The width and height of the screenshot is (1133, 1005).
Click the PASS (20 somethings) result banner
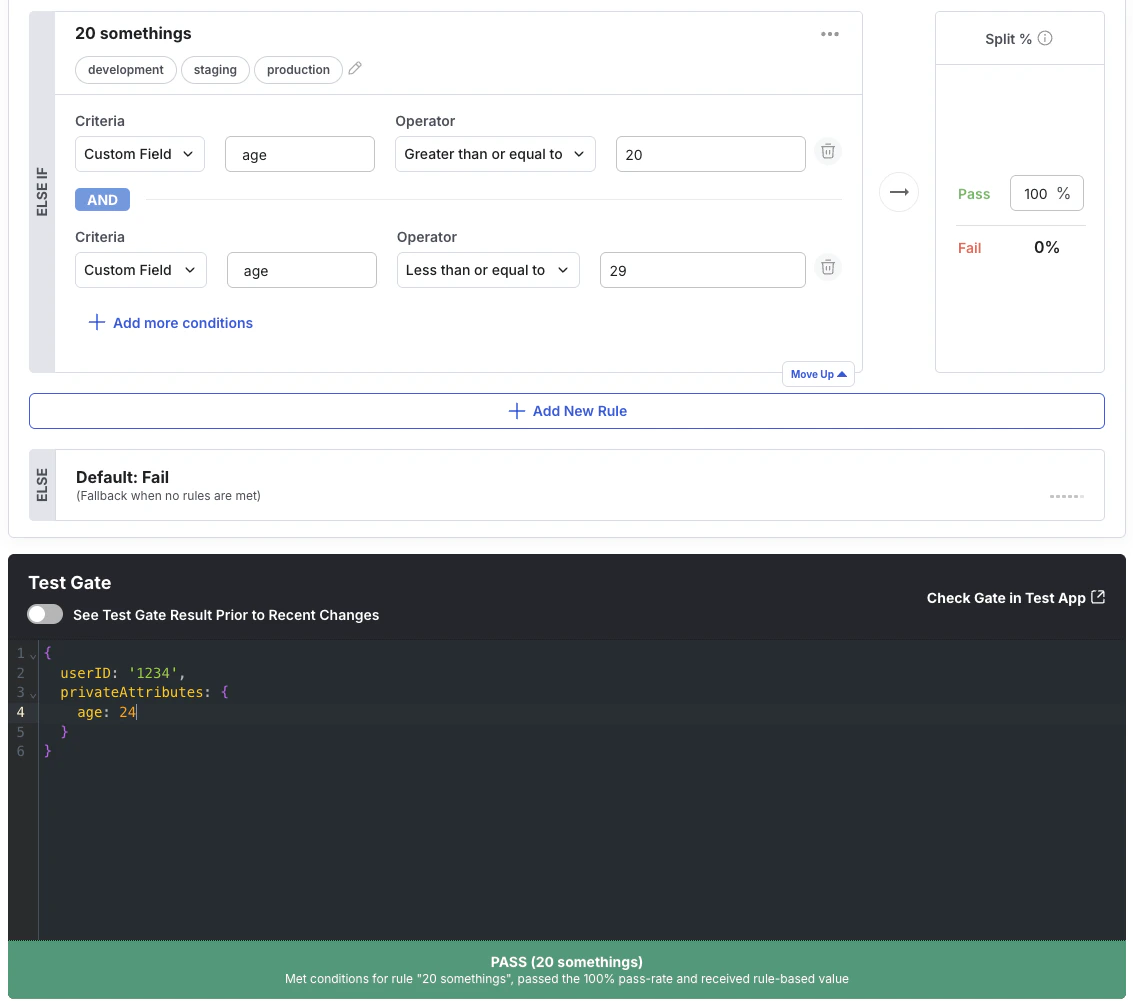(x=566, y=970)
